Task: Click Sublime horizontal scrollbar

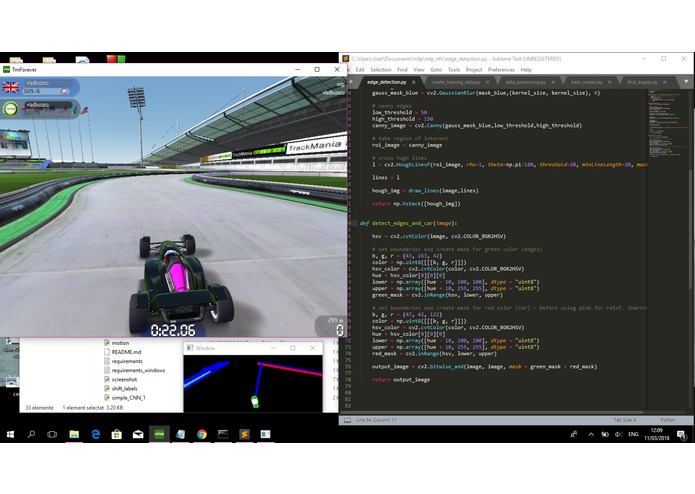Action: click(x=494, y=413)
